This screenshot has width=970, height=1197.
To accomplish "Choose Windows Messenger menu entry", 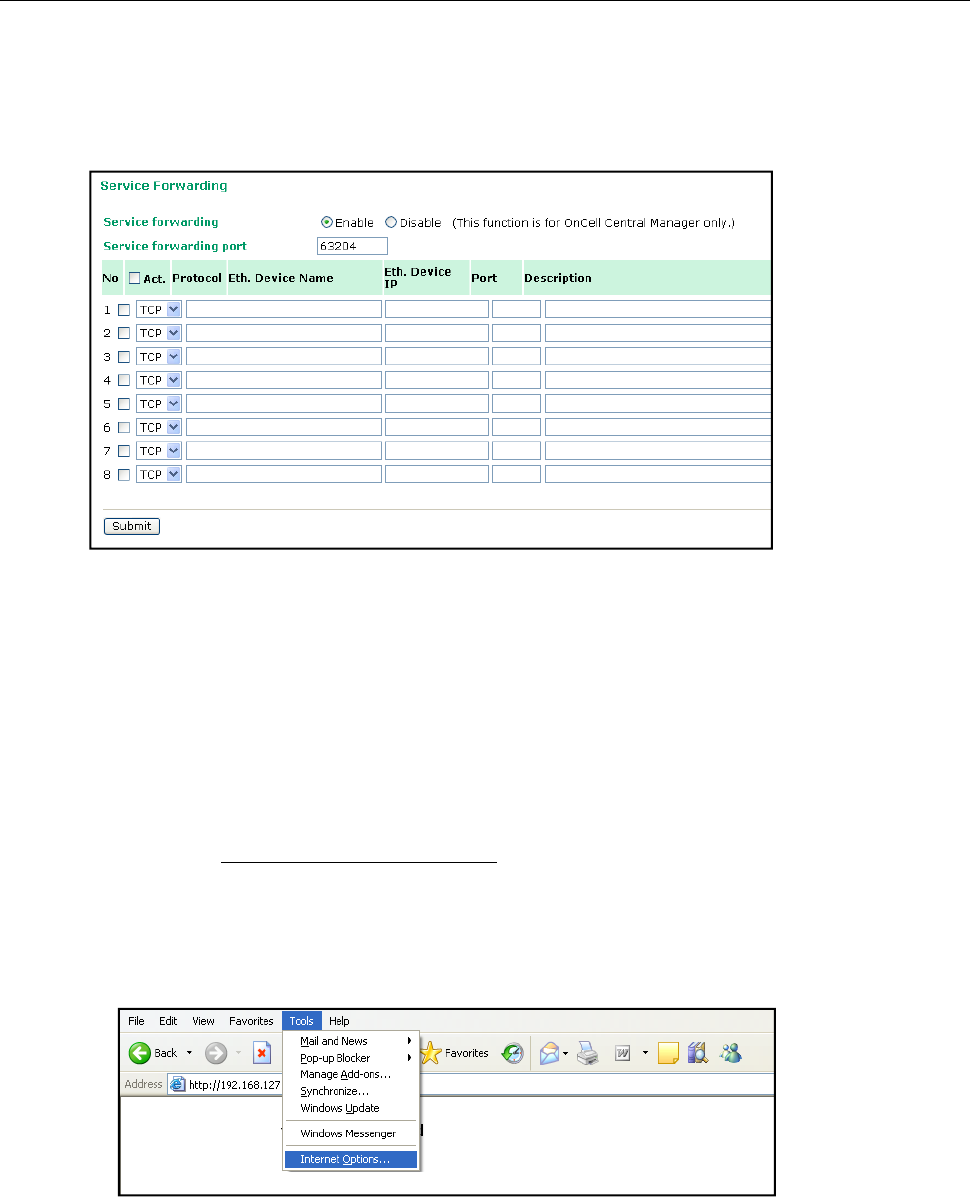I will (x=351, y=1134).
